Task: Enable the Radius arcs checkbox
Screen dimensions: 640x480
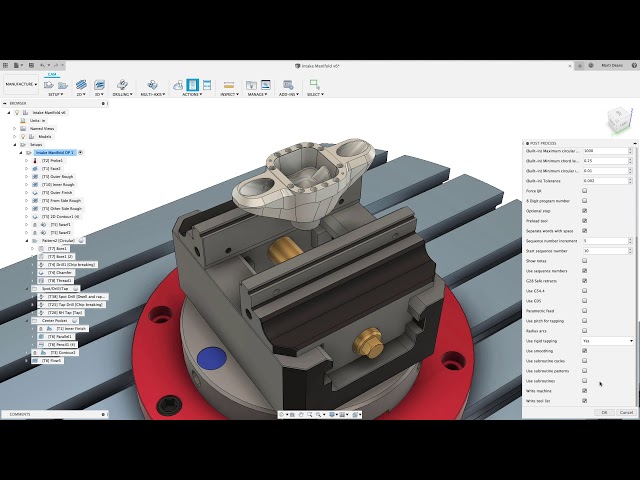Action: coord(584,331)
